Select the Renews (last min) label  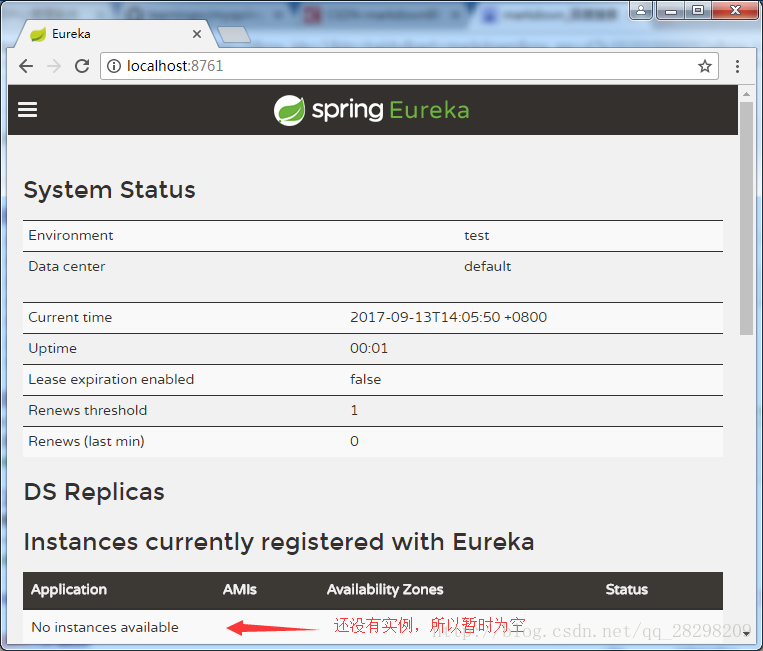86,441
